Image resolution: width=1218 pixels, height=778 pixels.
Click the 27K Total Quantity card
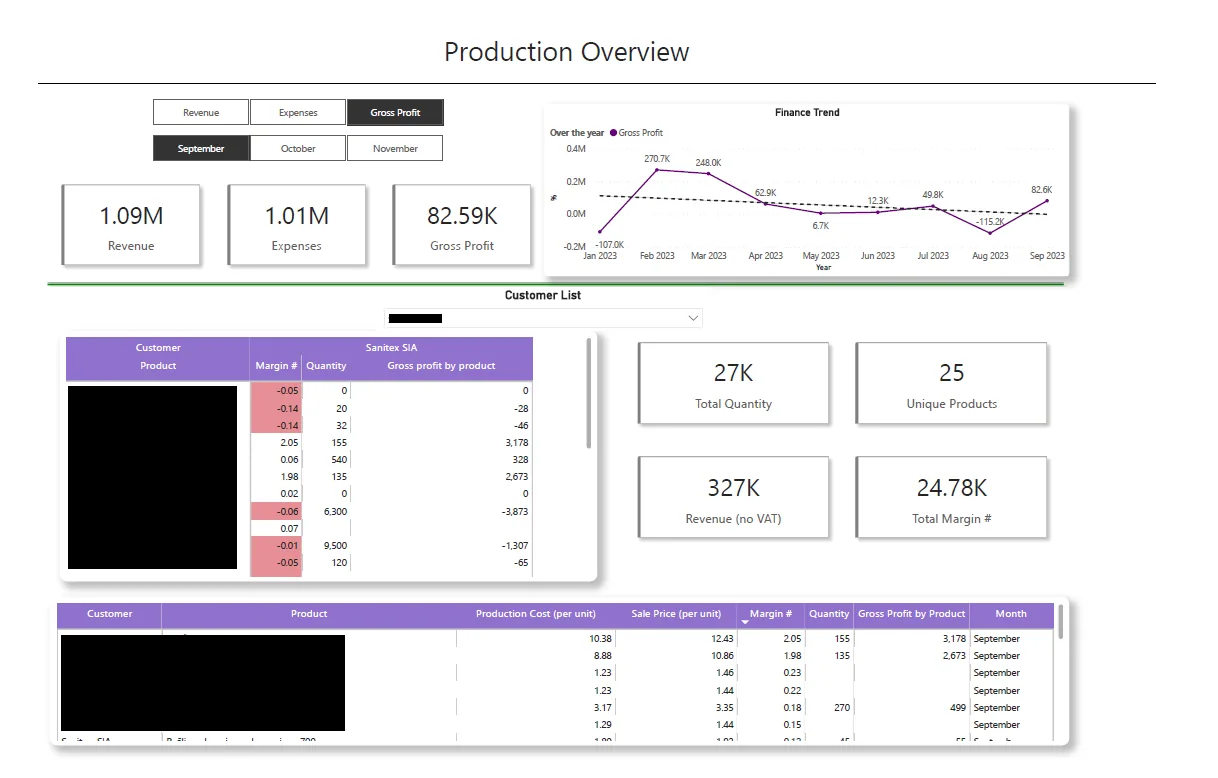click(x=734, y=384)
